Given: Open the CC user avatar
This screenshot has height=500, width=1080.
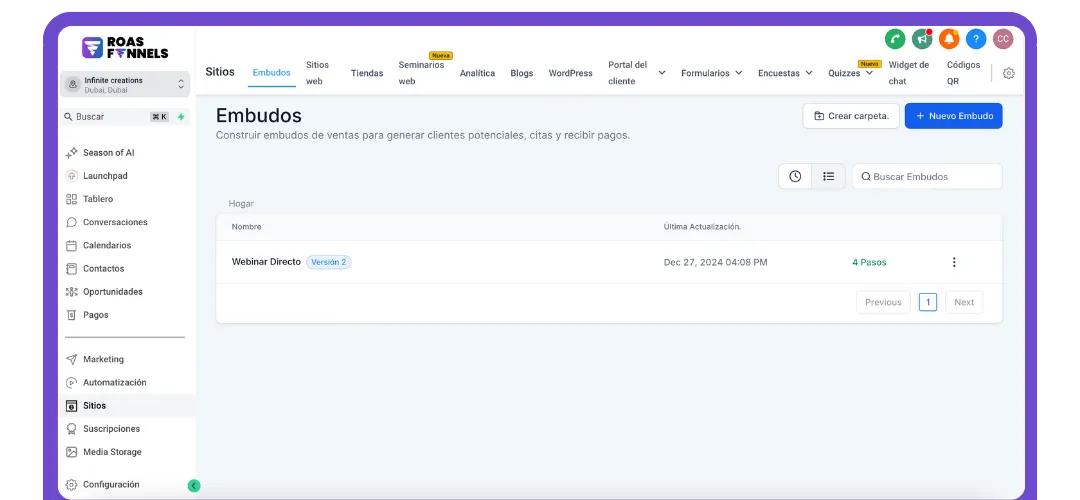Looking at the screenshot, I should click(x=1003, y=39).
